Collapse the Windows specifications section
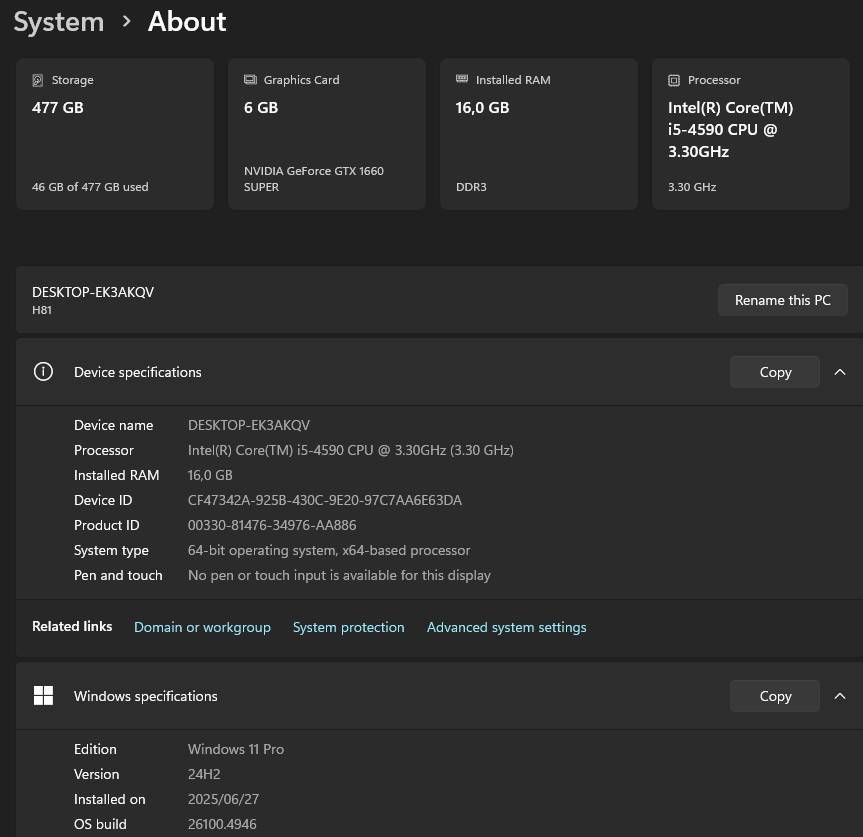The width and height of the screenshot is (863, 837). 840,695
